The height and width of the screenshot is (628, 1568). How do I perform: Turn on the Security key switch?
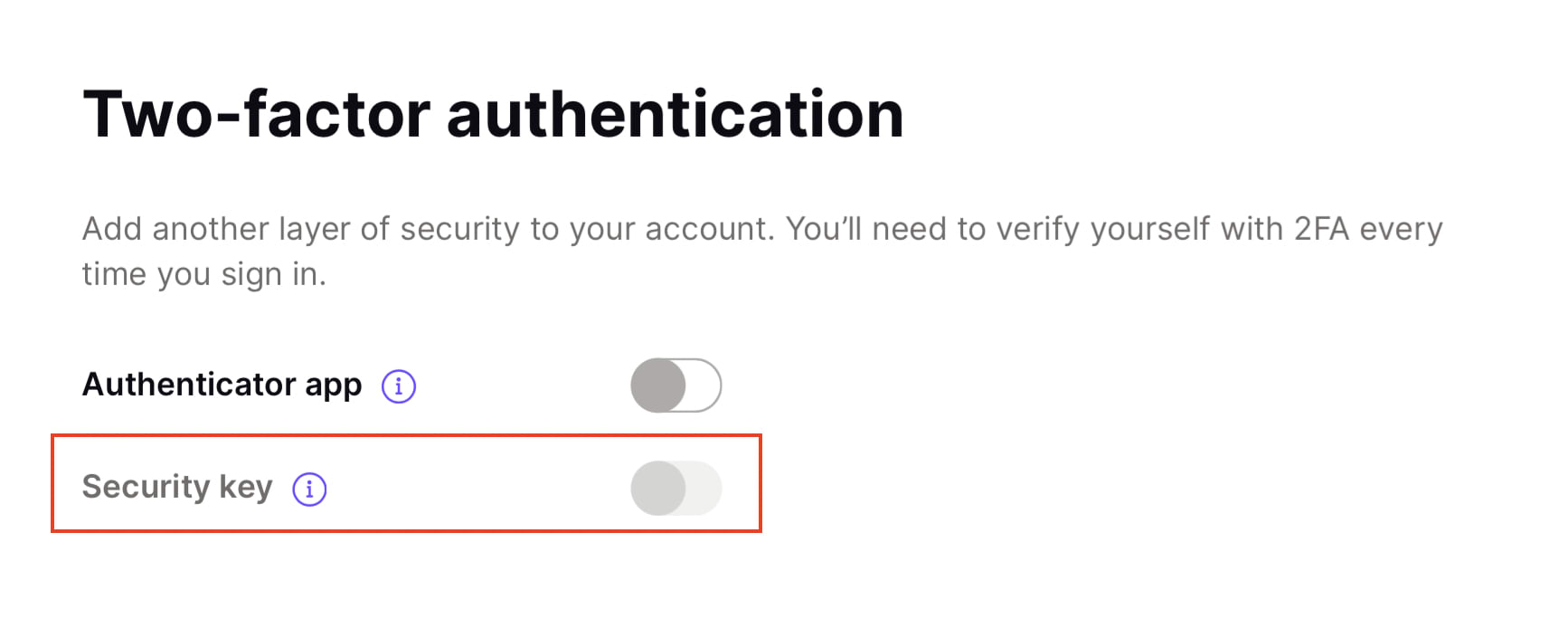pos(675,488)
